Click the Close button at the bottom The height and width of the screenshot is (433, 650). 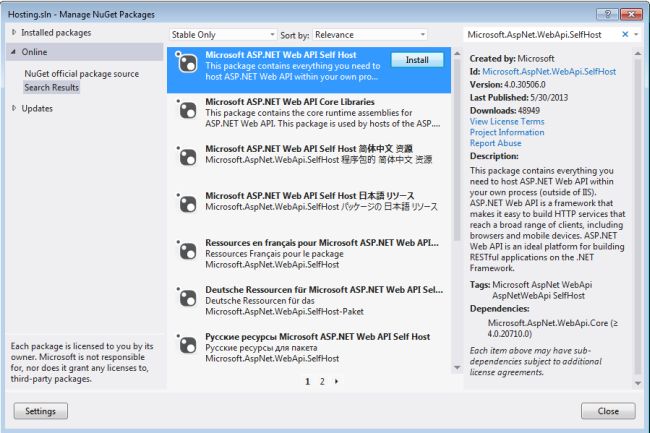coord(608,411)
